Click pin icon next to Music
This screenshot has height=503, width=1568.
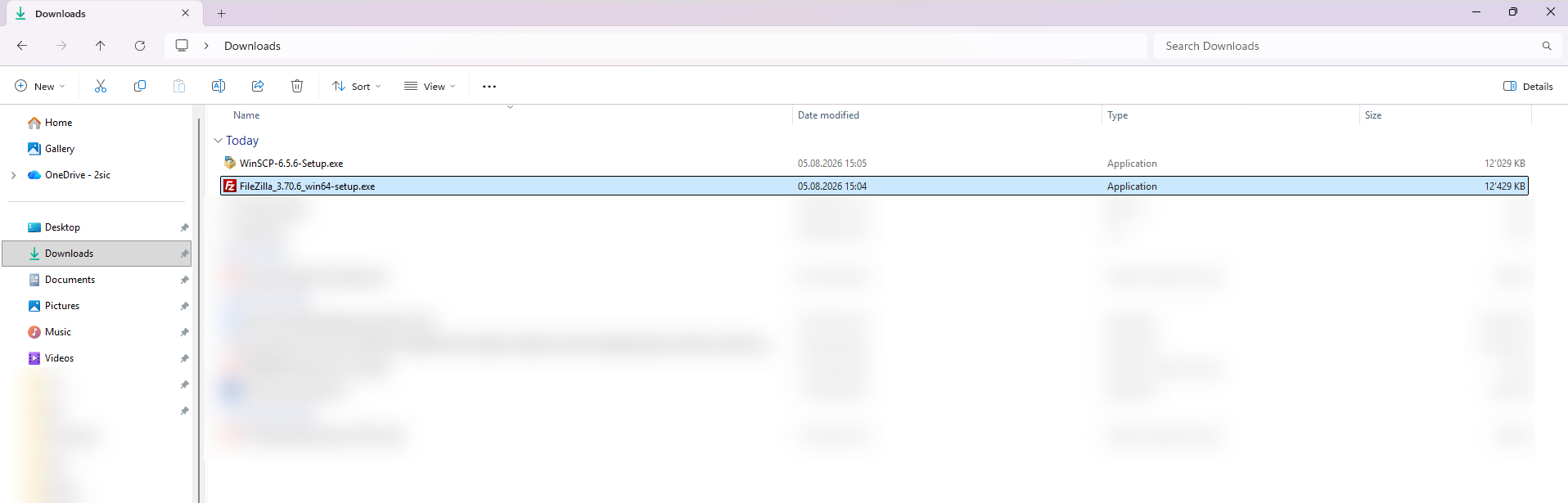(184, 332)
